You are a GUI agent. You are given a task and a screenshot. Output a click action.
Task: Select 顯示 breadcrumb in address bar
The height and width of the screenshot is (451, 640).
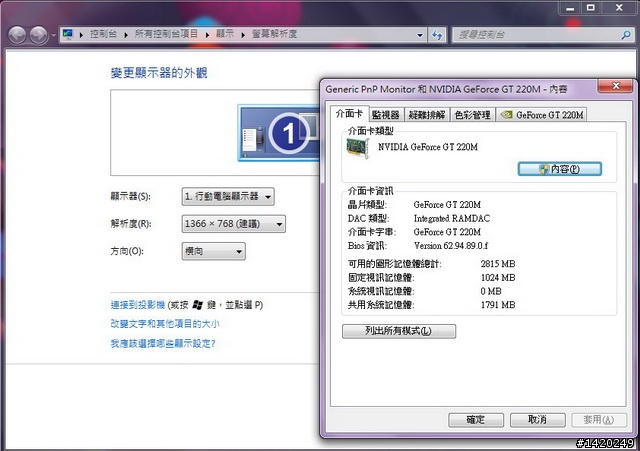pos(225,34)
